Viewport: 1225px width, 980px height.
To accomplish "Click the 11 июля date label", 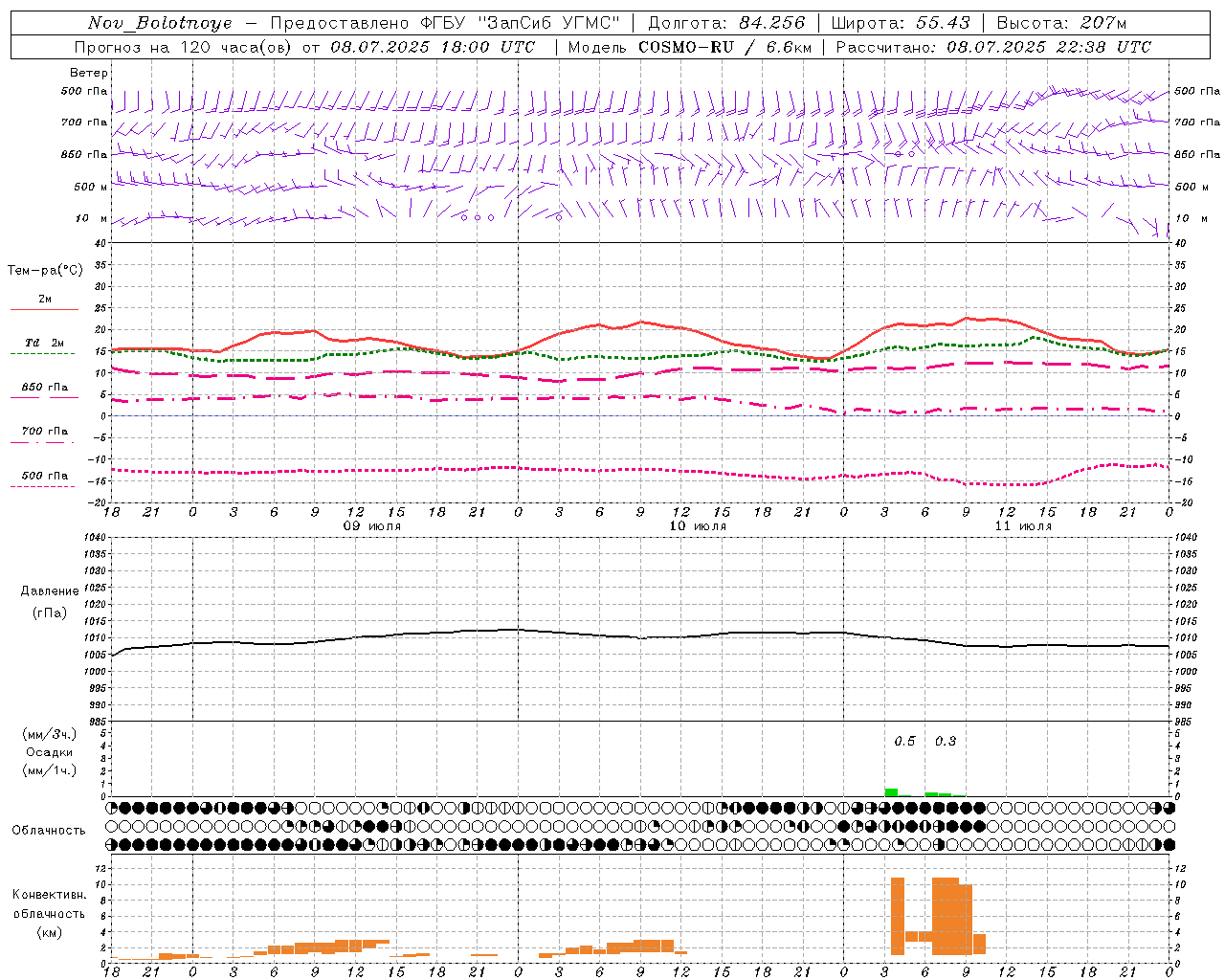I will tap(1023, 526).
